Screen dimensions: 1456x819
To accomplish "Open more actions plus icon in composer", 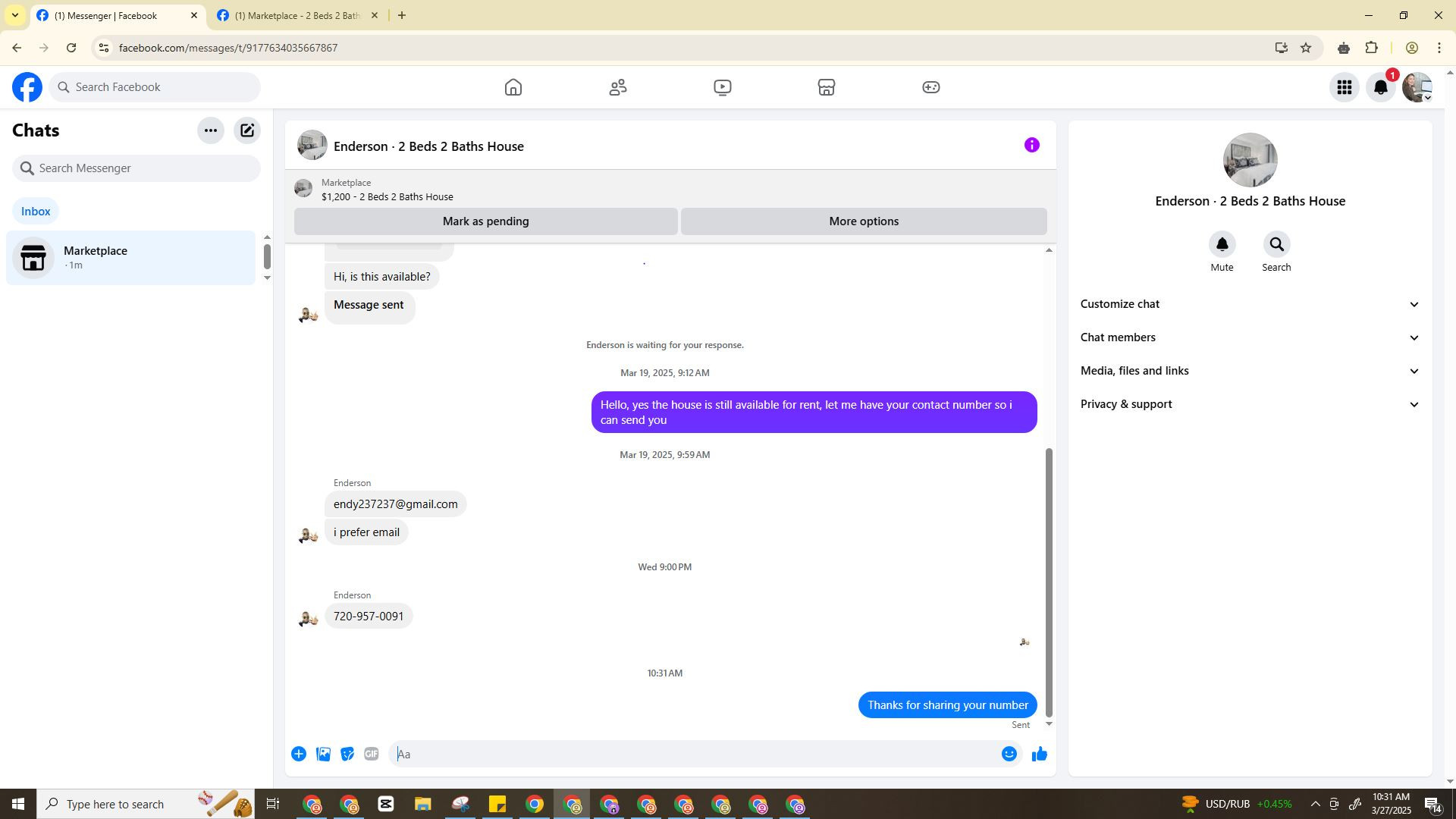I will [299, 754].
